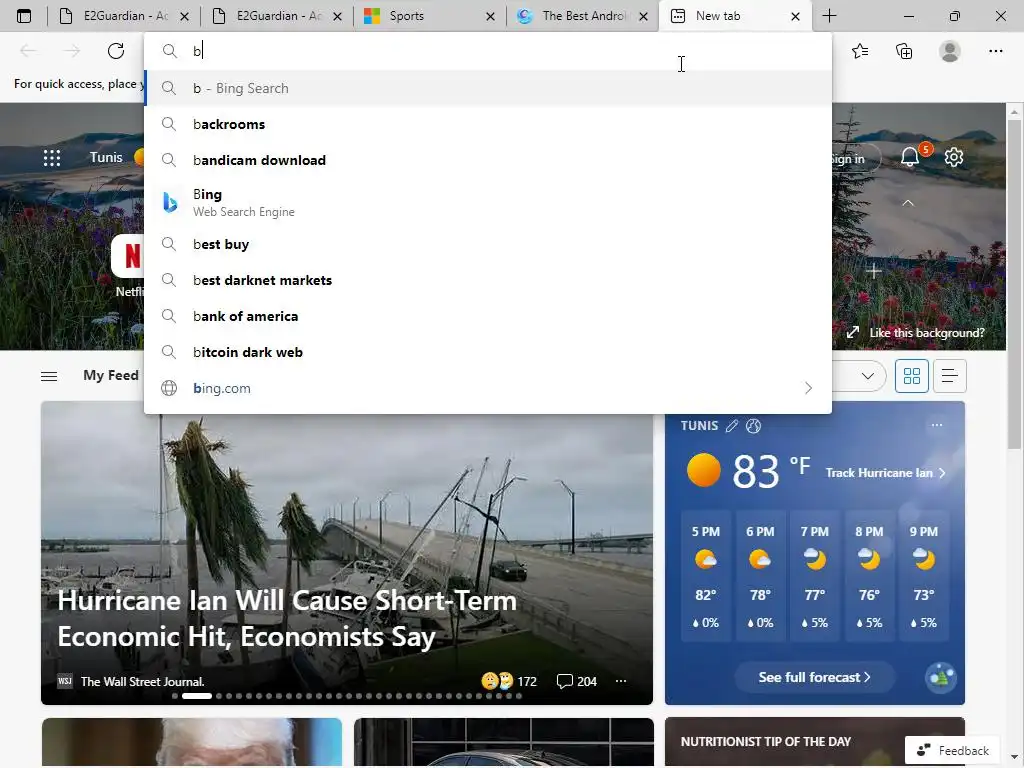The height and width of the screenshot is (768, 1024).
Task: Open page settings gear icon
Action: pos(954,157)
